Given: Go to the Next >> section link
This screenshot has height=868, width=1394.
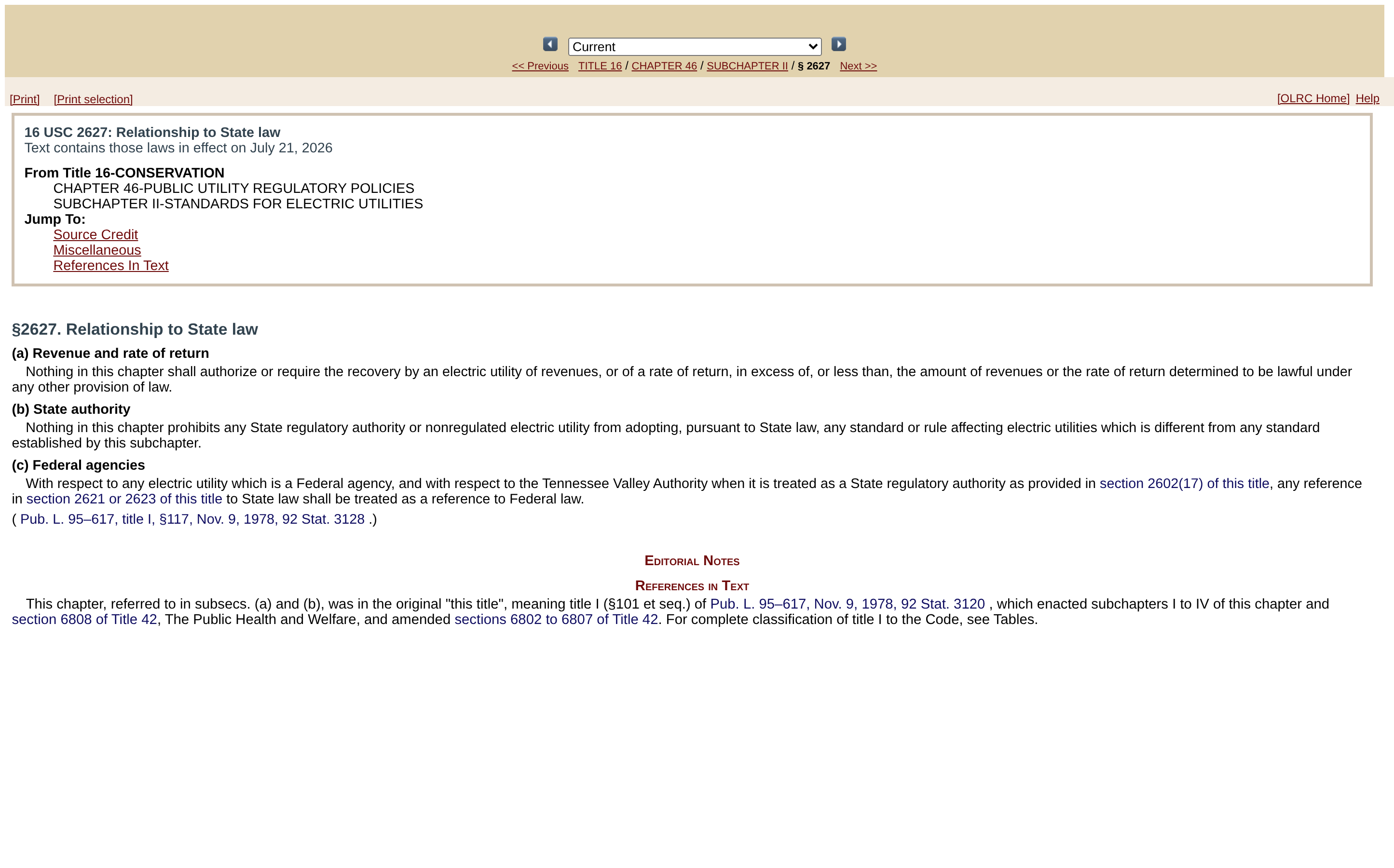Looking at the screenshot, I should click(x=858, y=66).
